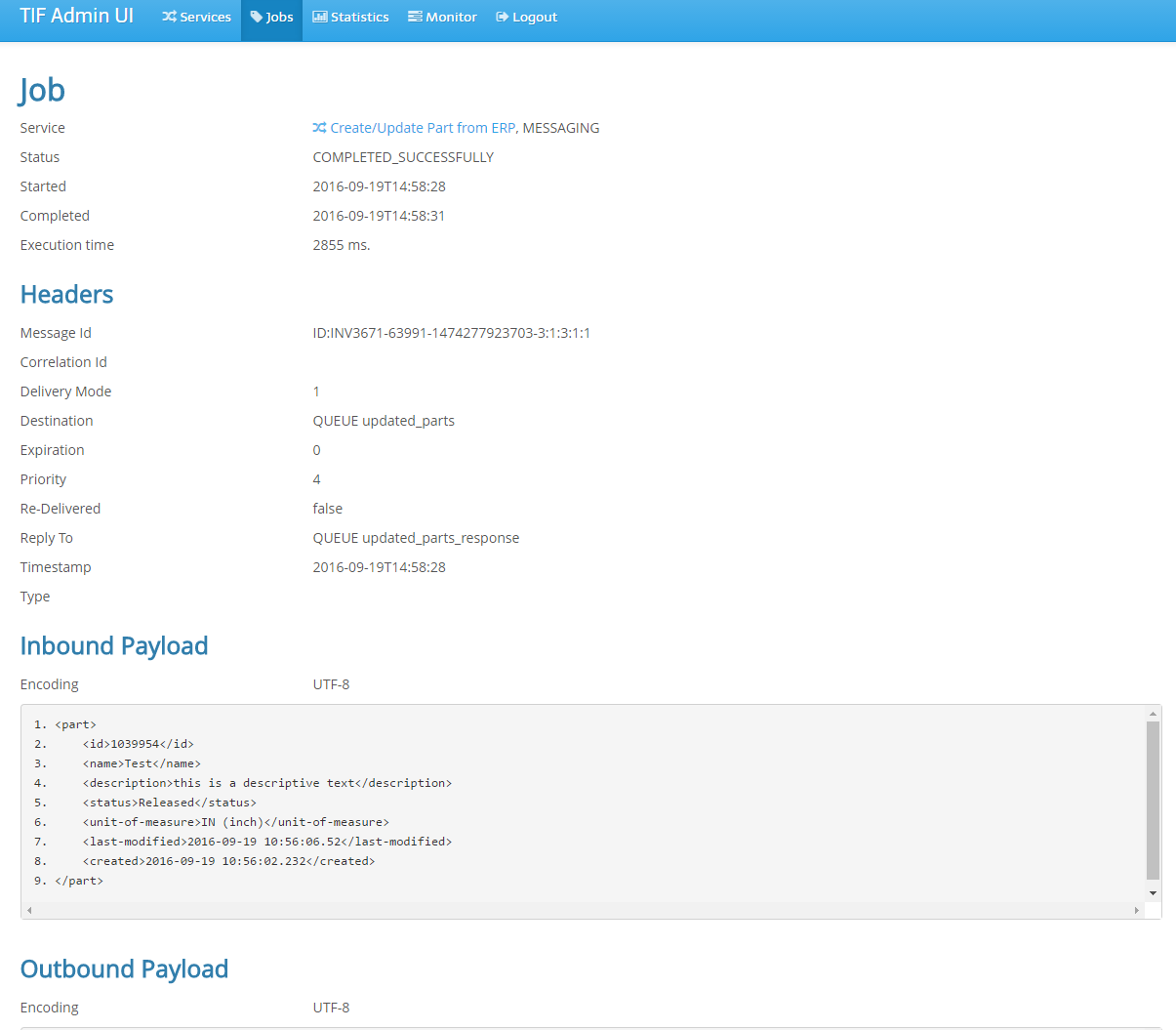Image resolution: width=1176 pixels, height=1030 pixels.
Task: Click the Expiration value 0 link
Action: click(x=316, y=449)
